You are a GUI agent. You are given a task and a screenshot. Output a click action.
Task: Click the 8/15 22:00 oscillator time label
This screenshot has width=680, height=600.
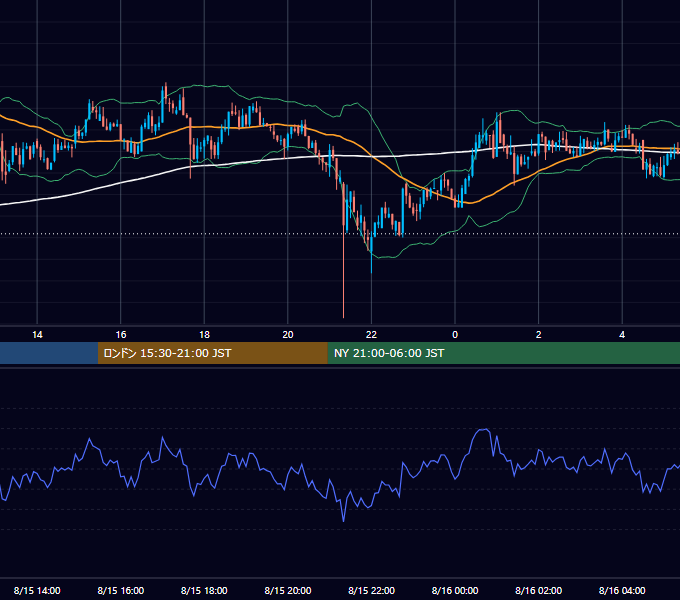(x=371, y=590)
